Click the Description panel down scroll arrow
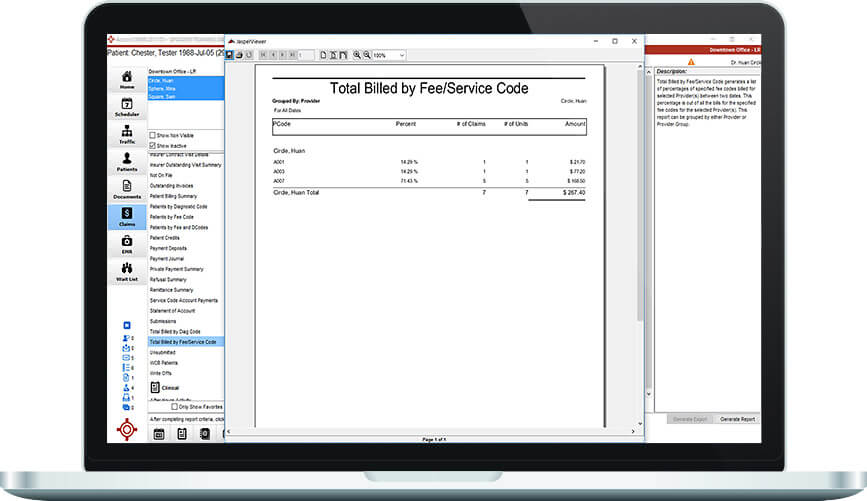The width and height of the screenshot is (867, 501). pos(649,394)
